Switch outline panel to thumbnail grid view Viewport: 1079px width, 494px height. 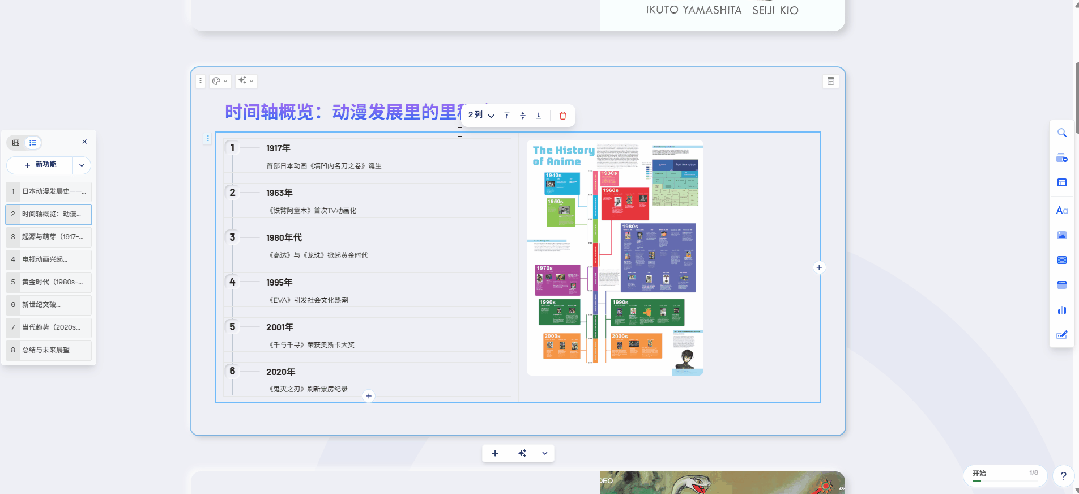point(16,142)
